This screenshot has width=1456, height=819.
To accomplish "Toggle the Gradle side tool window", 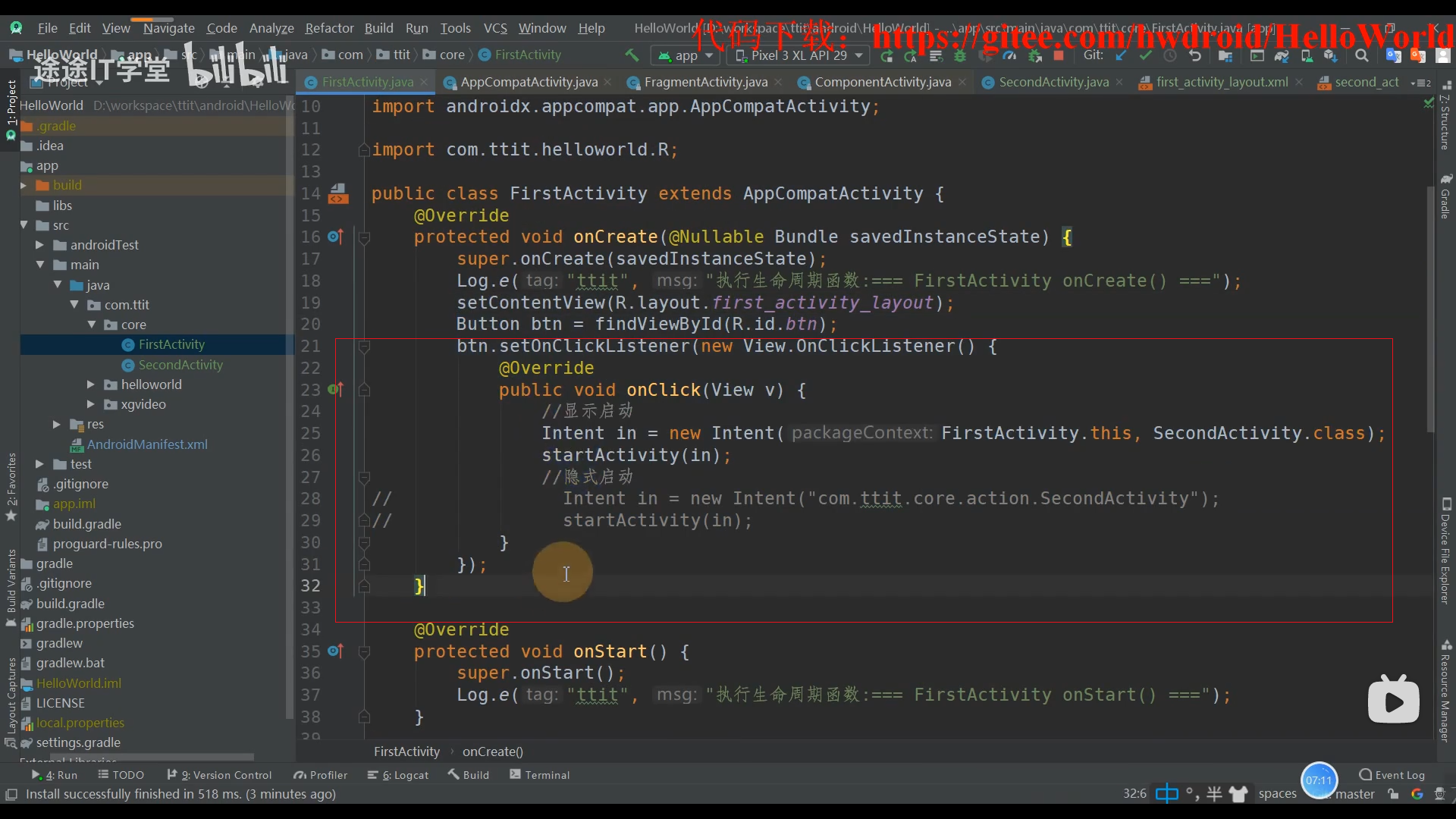I will [1445, 196].
